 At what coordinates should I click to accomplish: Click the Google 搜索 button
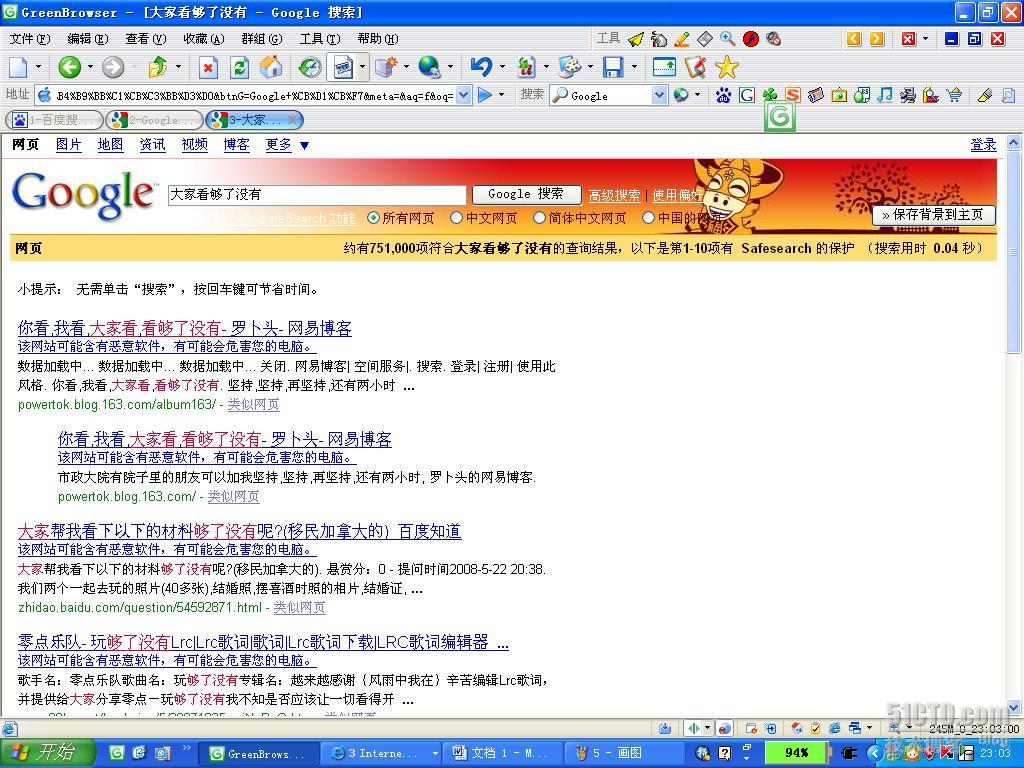[526, 194]
